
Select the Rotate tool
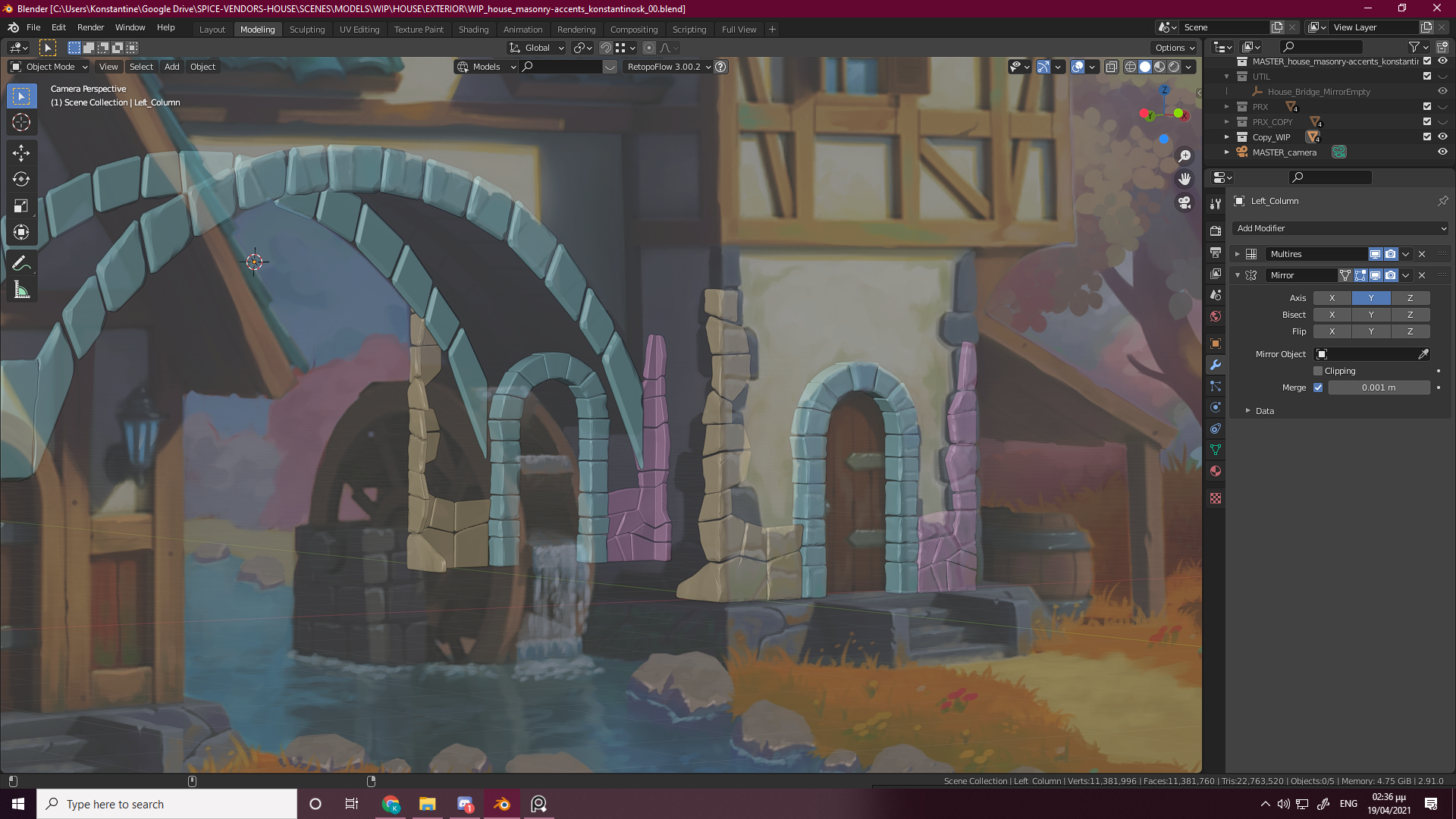[x=20, y=180]
